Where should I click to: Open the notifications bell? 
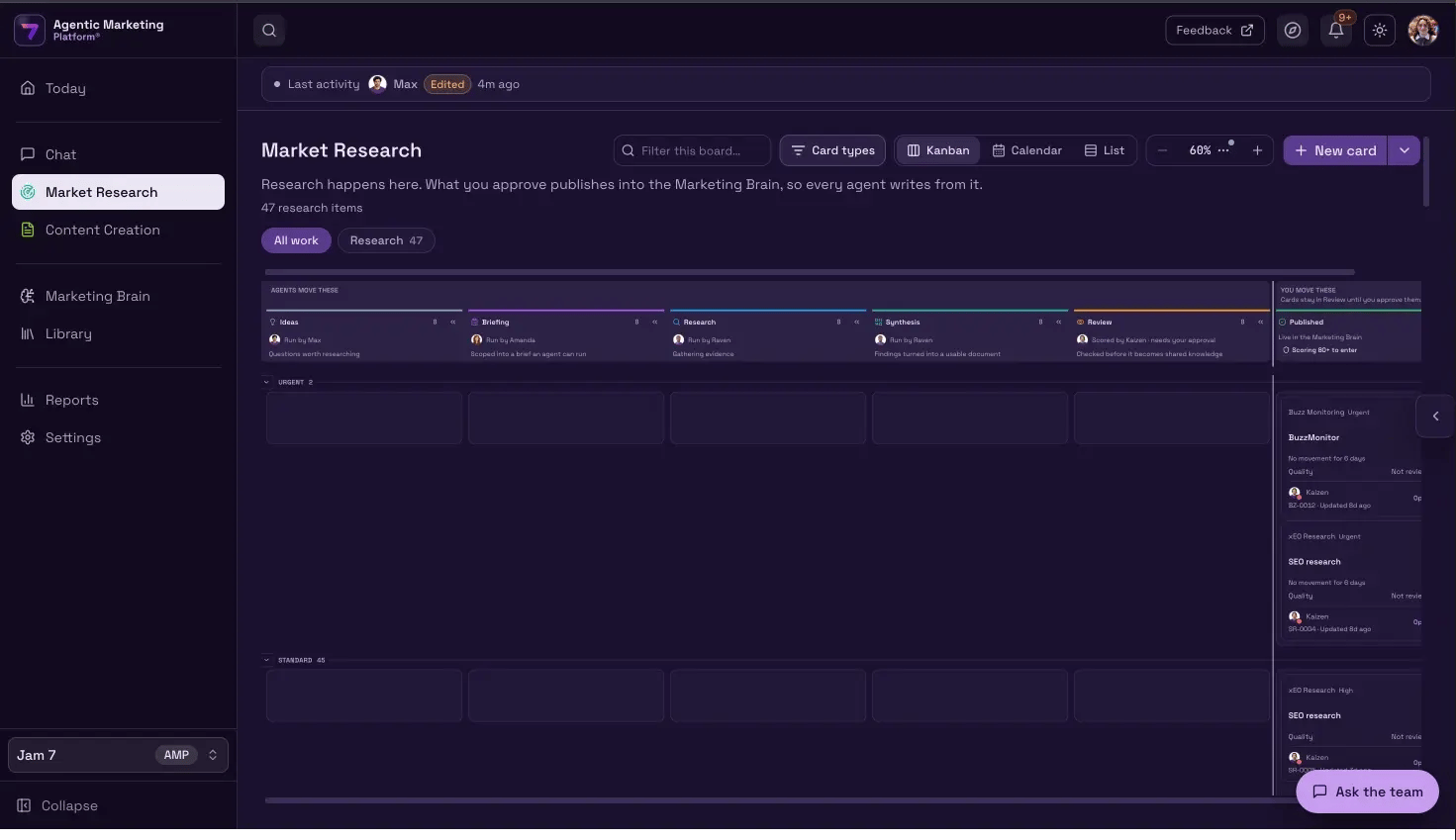(x=1336, y=31)
